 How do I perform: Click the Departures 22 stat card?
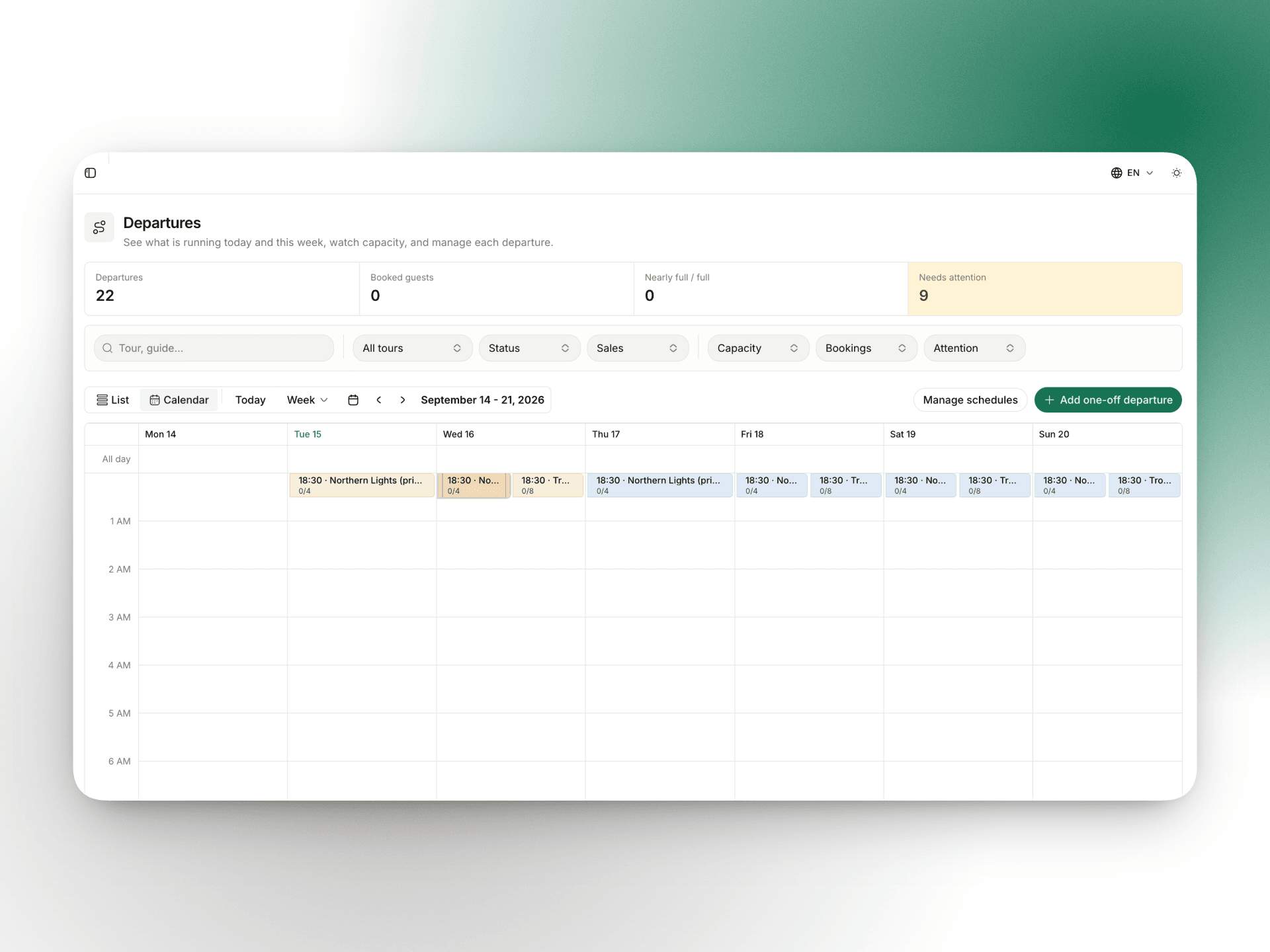(x=222, y=289)
